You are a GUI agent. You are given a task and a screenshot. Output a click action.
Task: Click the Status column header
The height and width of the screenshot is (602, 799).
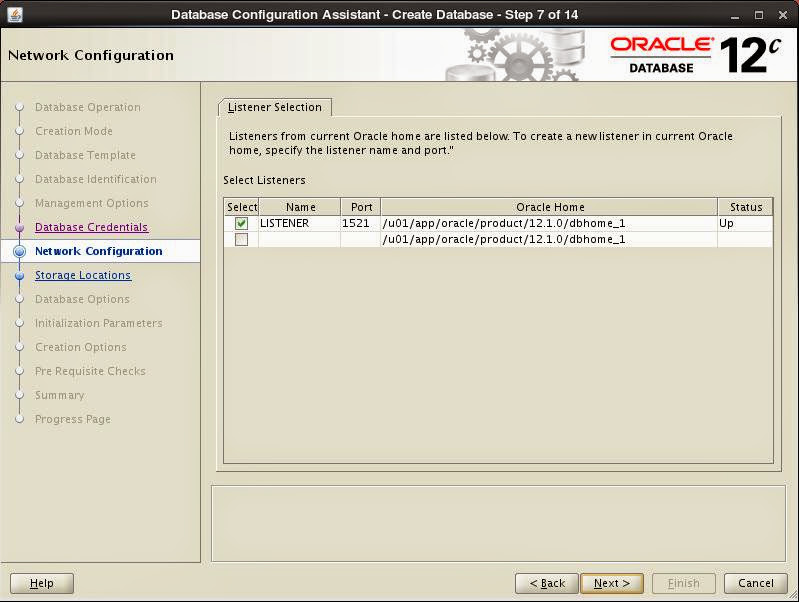pyautogui.click(x=745, y=207)
